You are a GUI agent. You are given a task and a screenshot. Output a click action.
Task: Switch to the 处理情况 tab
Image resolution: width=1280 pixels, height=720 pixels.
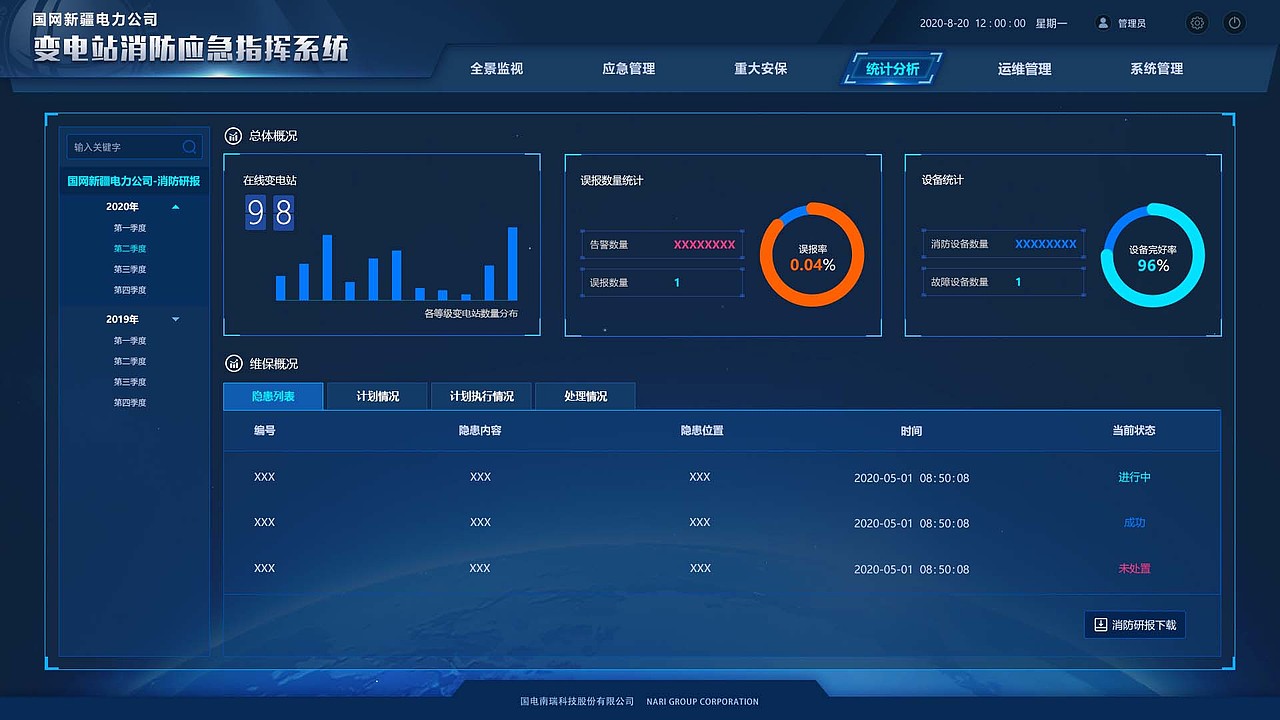click(x=585, y=396)
